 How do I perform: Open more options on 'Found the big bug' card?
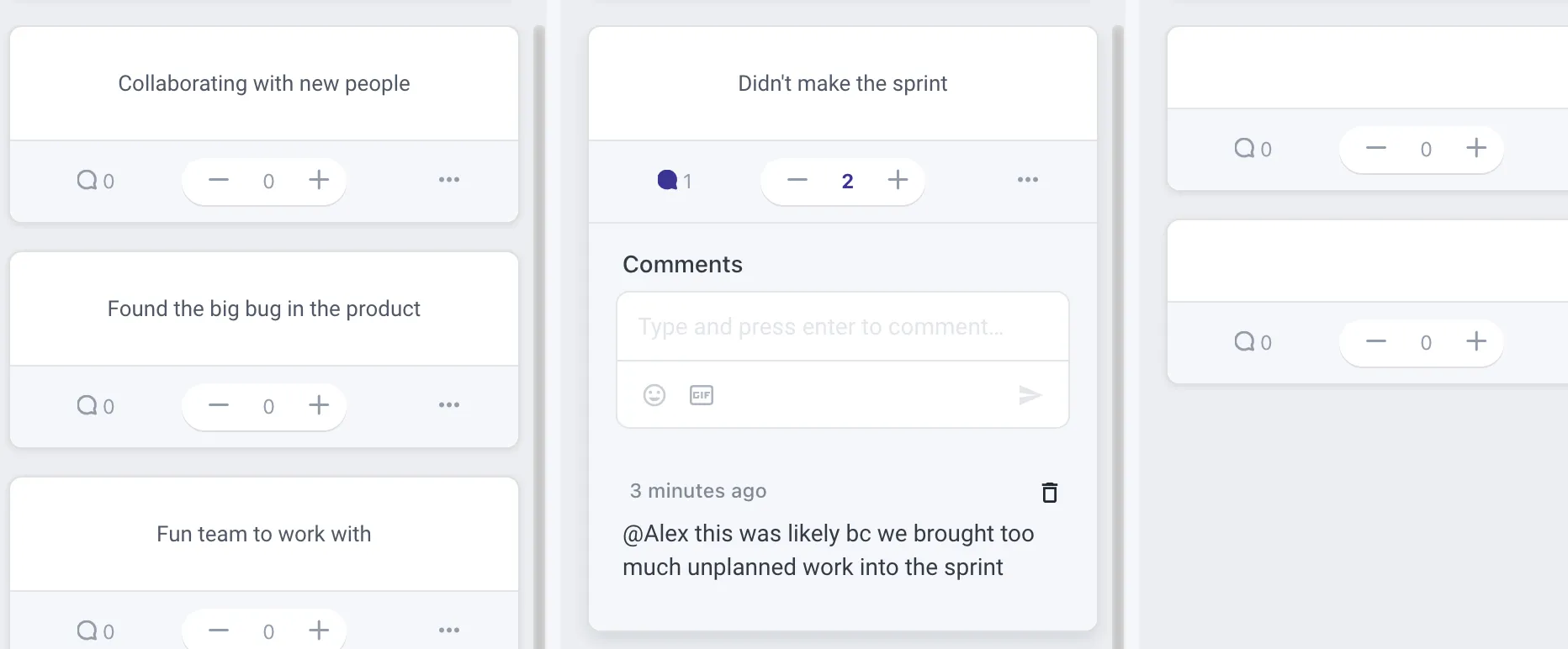pyautogui.click(x=449, y=405)
